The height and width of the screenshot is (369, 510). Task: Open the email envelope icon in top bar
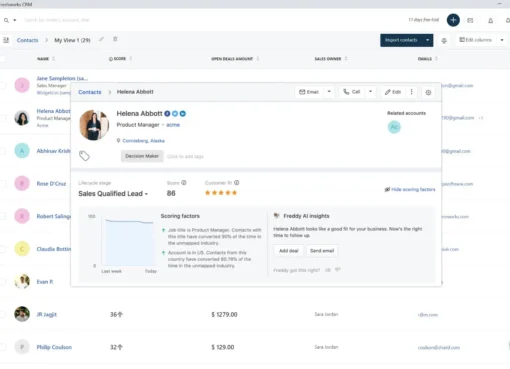pos(470,21)
